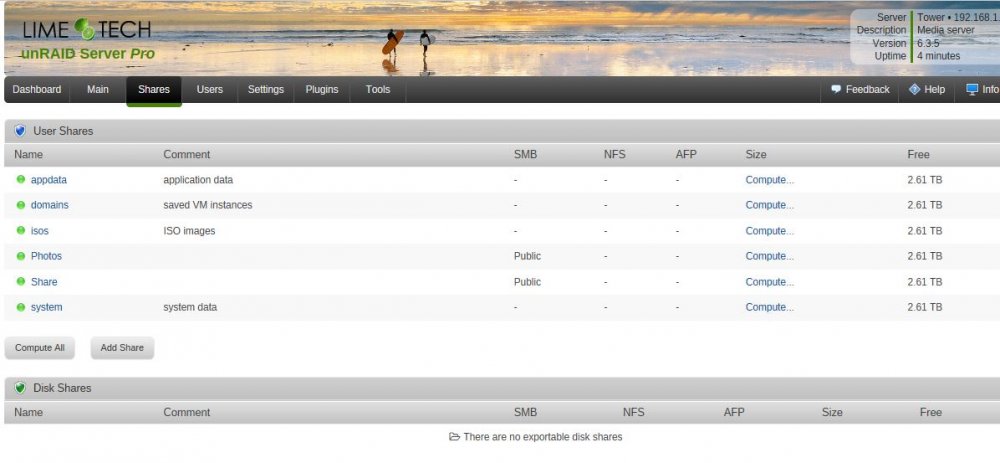Screen dimensions: 1000x463
Task: Click the User Shares shield icon
Action: (x=20, y=131)
